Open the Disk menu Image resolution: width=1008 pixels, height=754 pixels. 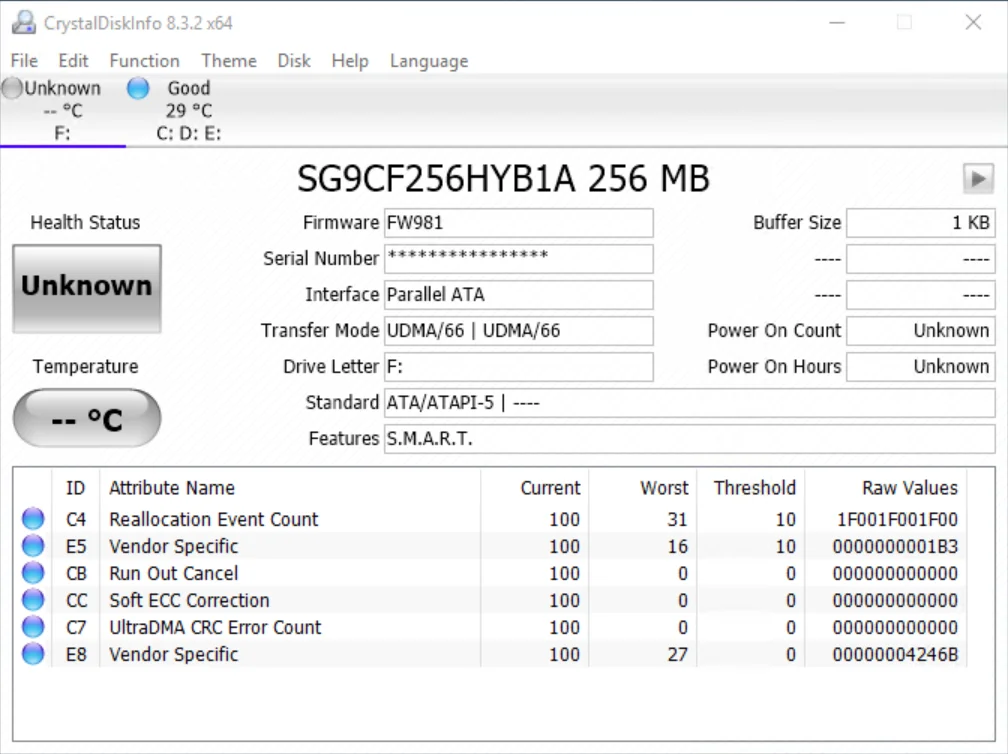(x=294, y=61)
